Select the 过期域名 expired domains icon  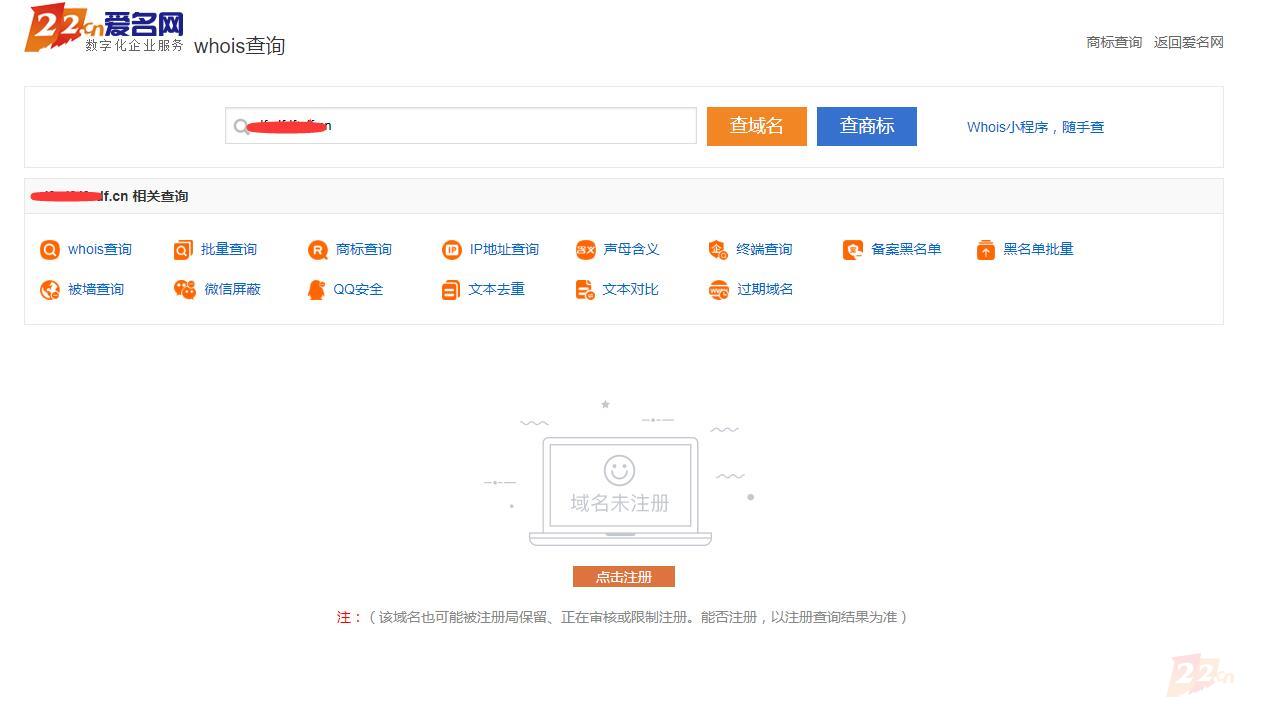click(x=750, y=289)
